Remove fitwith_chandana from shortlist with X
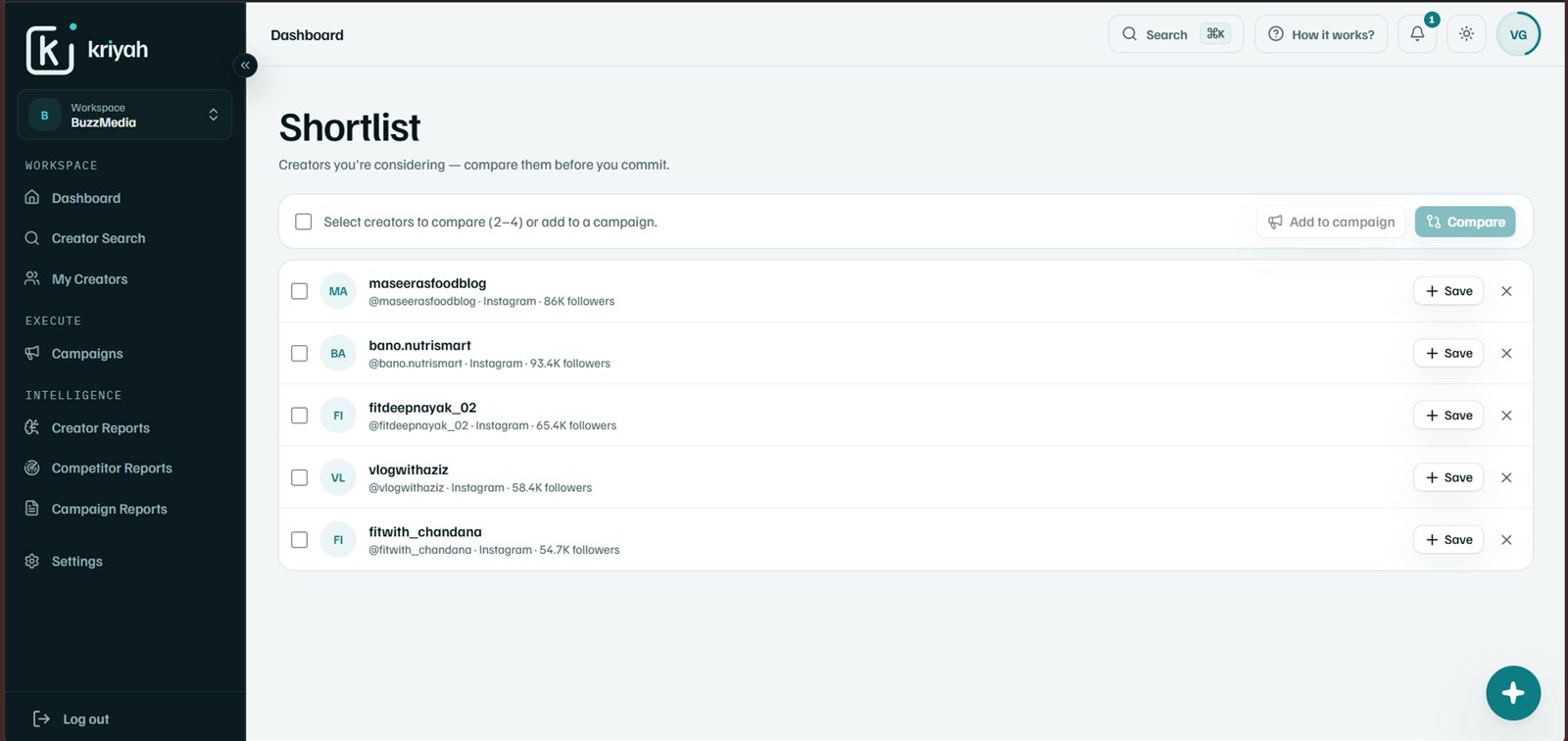 [x=1506, y=540]
